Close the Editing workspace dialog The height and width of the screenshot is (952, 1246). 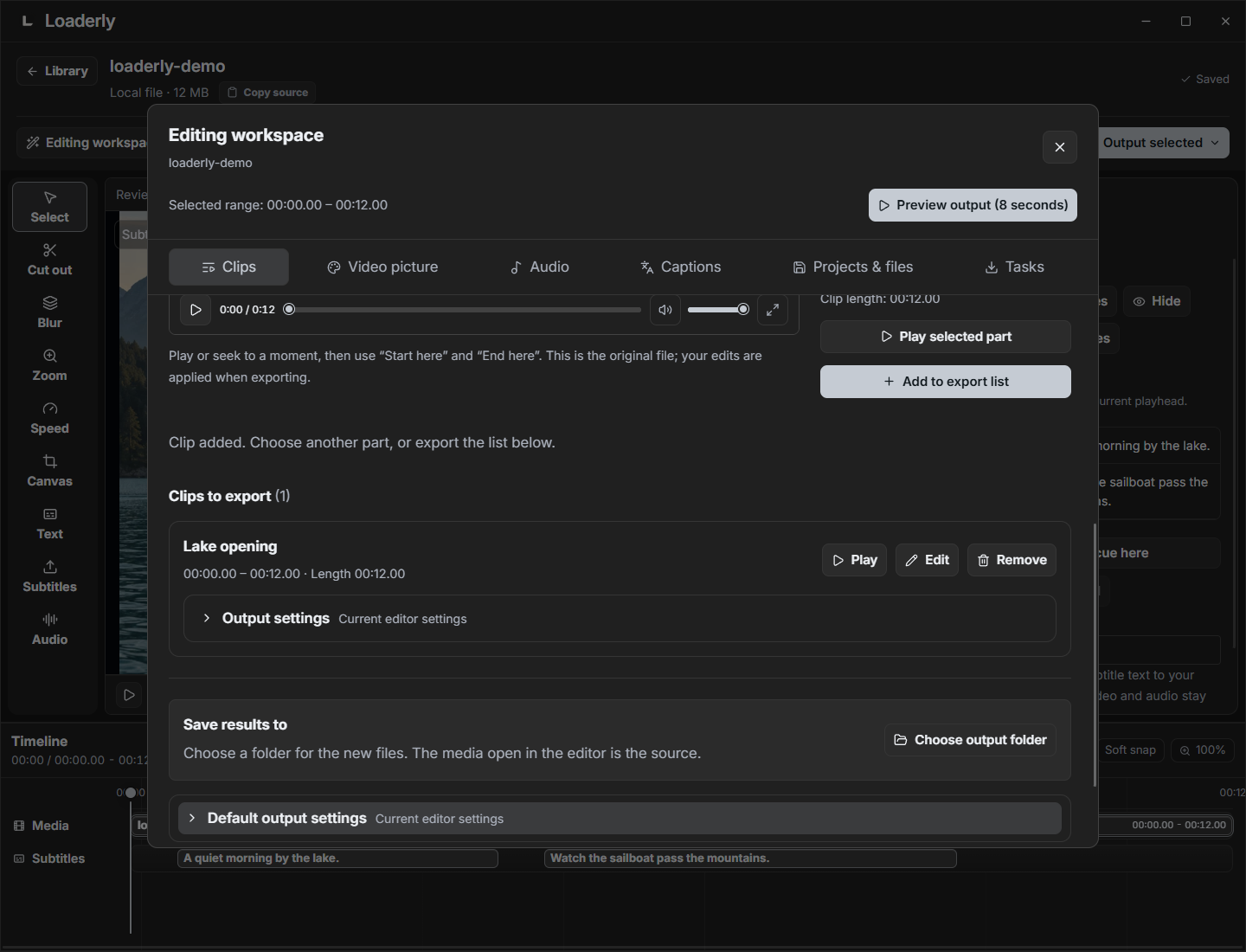pos(1059,147)
